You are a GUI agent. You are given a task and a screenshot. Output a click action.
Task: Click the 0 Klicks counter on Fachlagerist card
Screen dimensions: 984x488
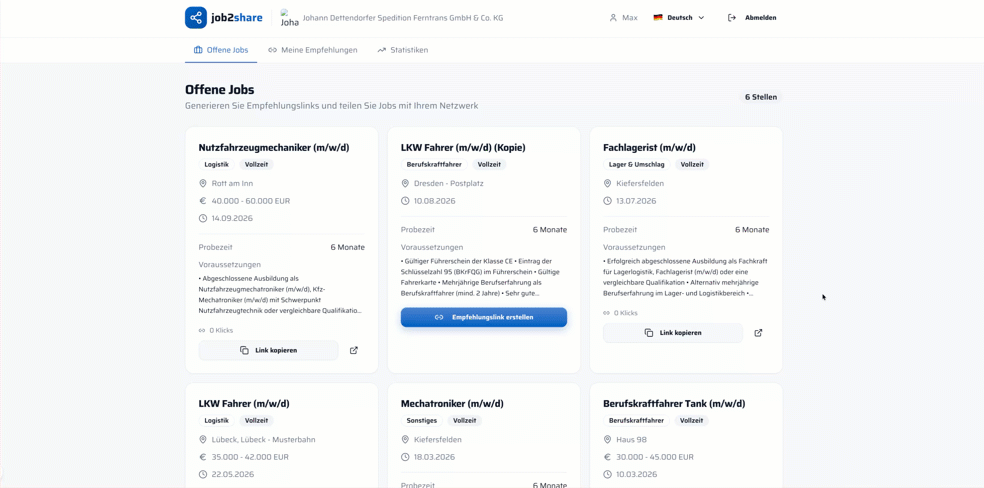click(620, 312)
